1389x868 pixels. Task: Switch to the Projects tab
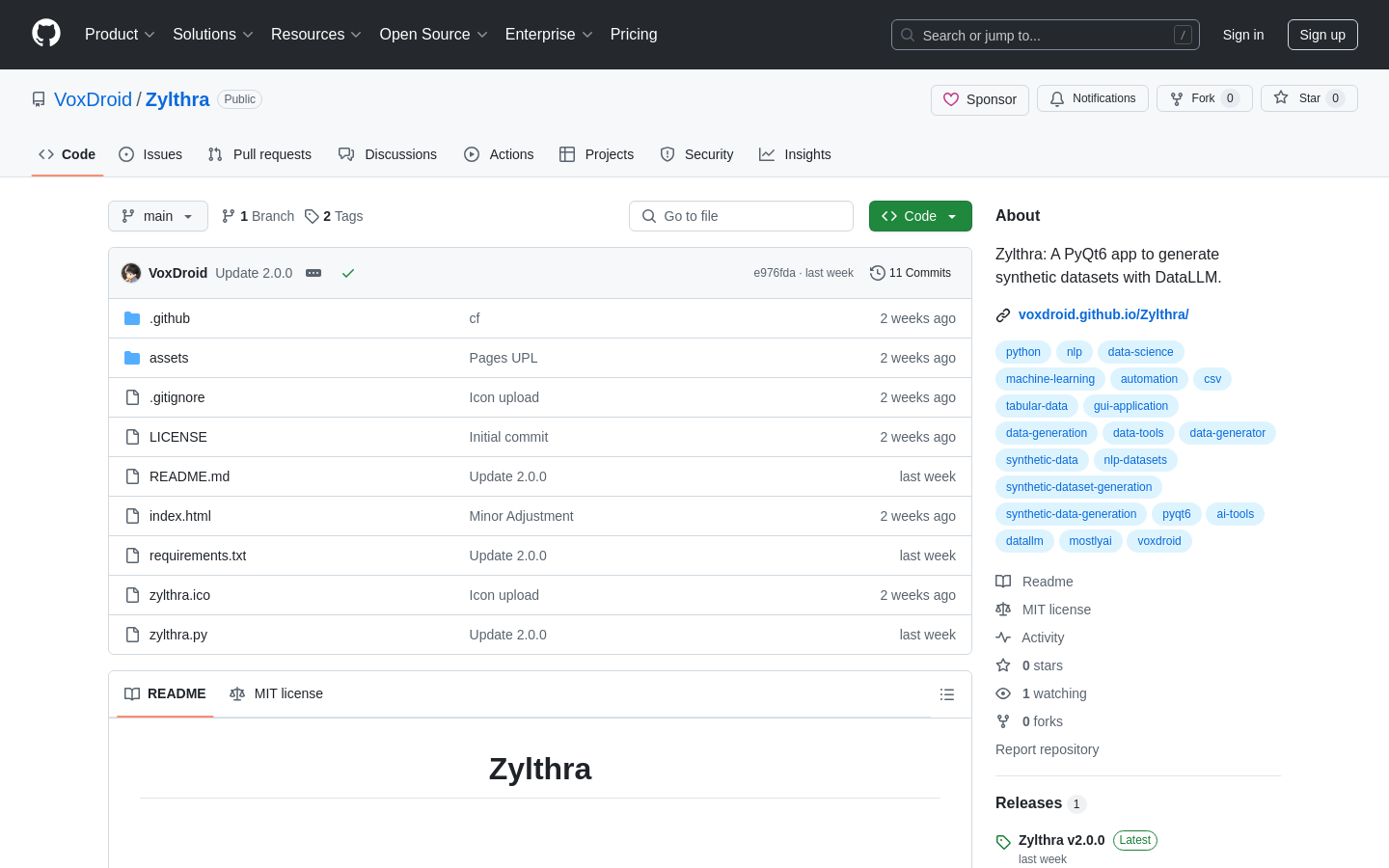pyautogui.click(x=597, y=154)
